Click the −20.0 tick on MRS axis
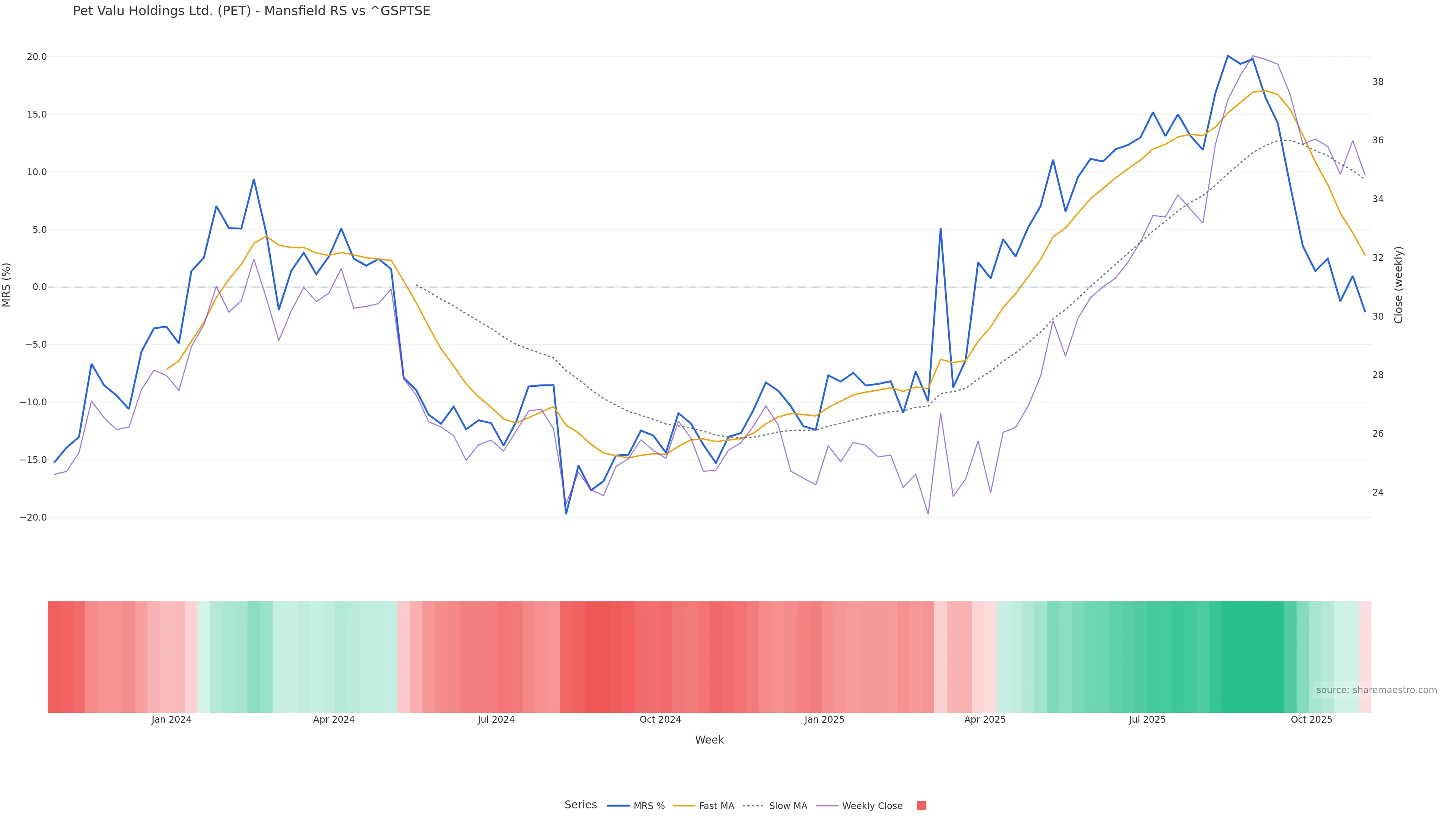The width and height of the screenshot is (1456, 819). (x=33, y=518)
